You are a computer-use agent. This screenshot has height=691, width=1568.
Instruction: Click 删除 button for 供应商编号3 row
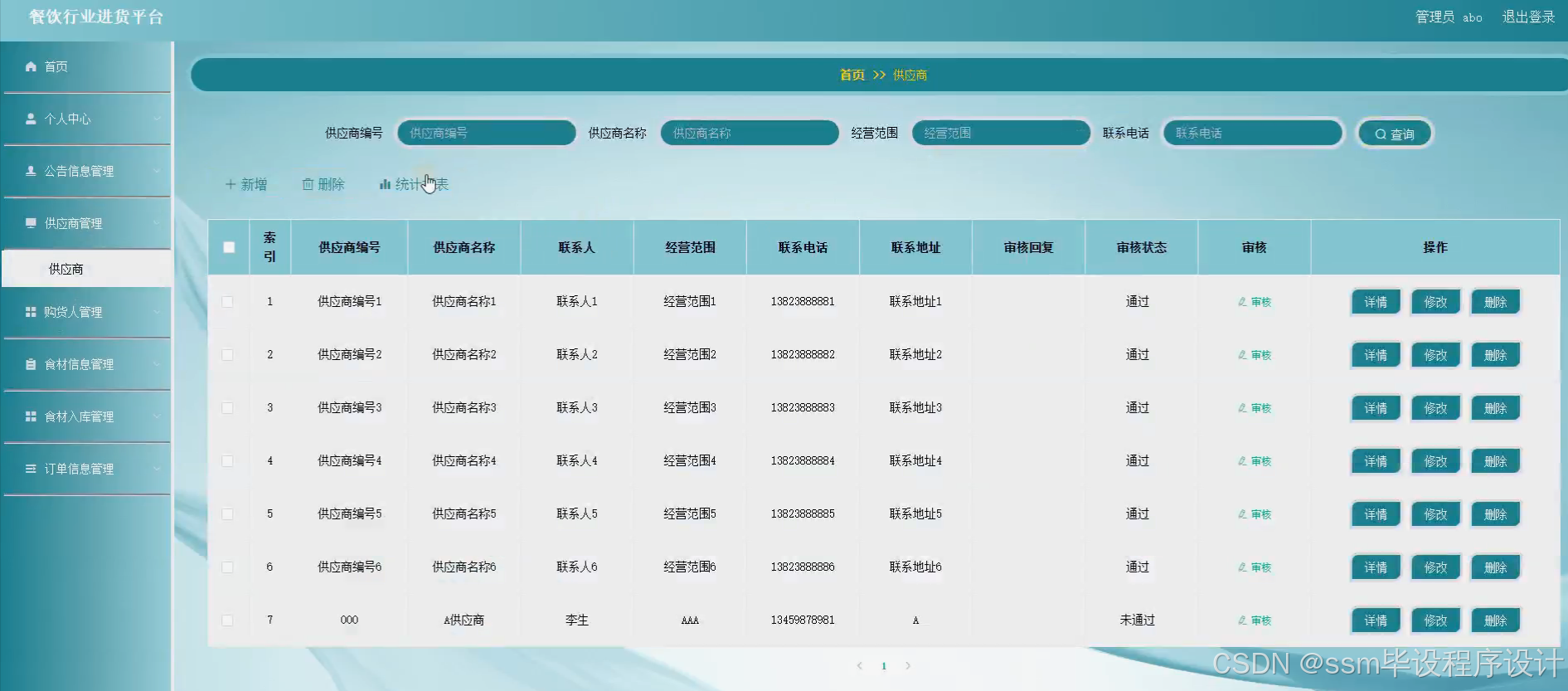pyautogui.click(x=1495, y=408)
